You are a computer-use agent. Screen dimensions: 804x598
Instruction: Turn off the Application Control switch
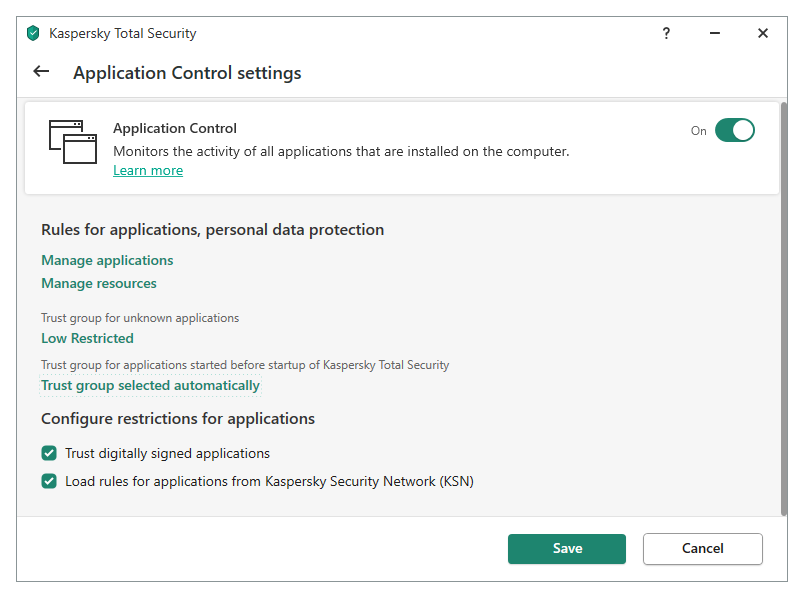[735, 130]
